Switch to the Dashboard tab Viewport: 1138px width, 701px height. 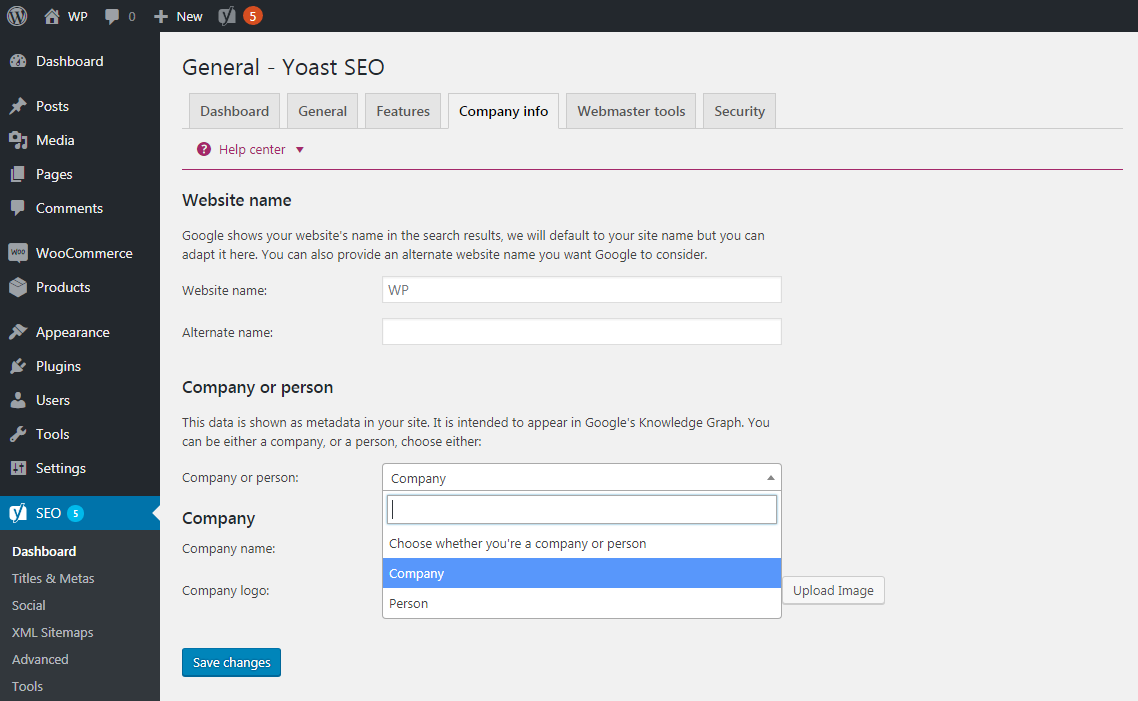click(234, 111)
